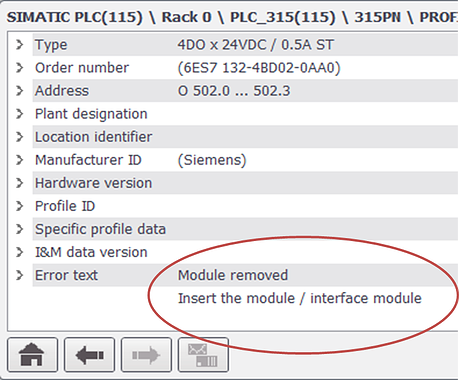Expand the Location identifier row chevron
Image resolution: width=459 pixels, height=380 pixels.
click(20, 137)
